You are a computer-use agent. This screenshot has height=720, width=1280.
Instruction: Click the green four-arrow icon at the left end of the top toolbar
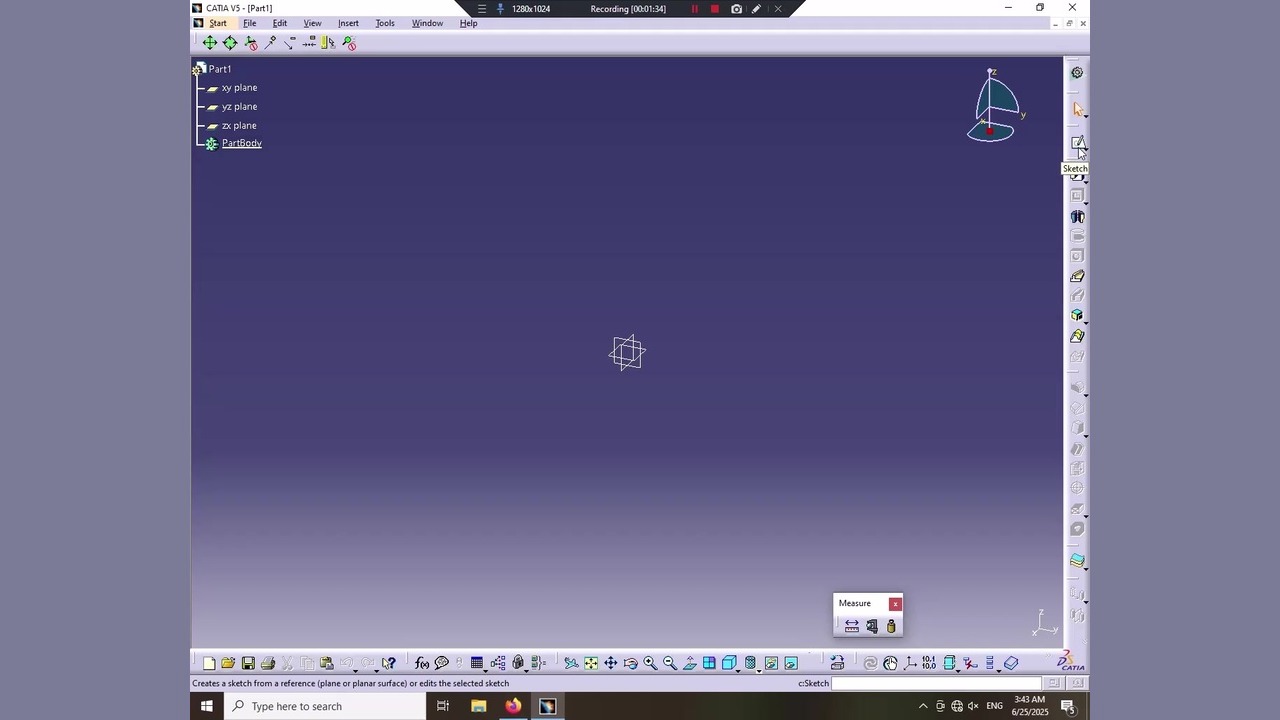[x=209, y=43]
